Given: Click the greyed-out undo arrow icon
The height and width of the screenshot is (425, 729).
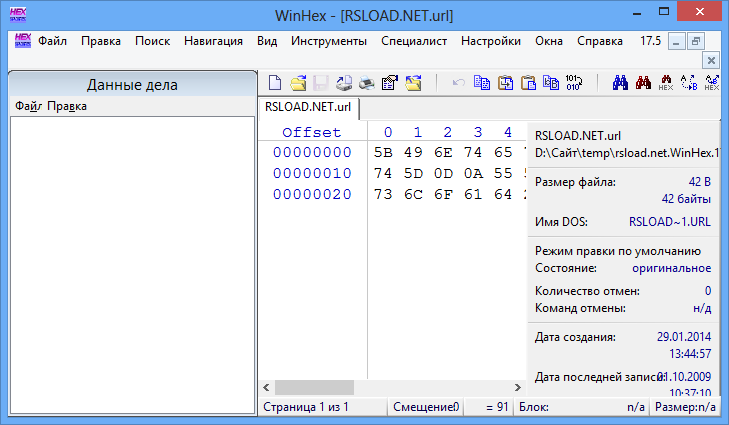Looking at the screenshot, I should pos(458,83).
